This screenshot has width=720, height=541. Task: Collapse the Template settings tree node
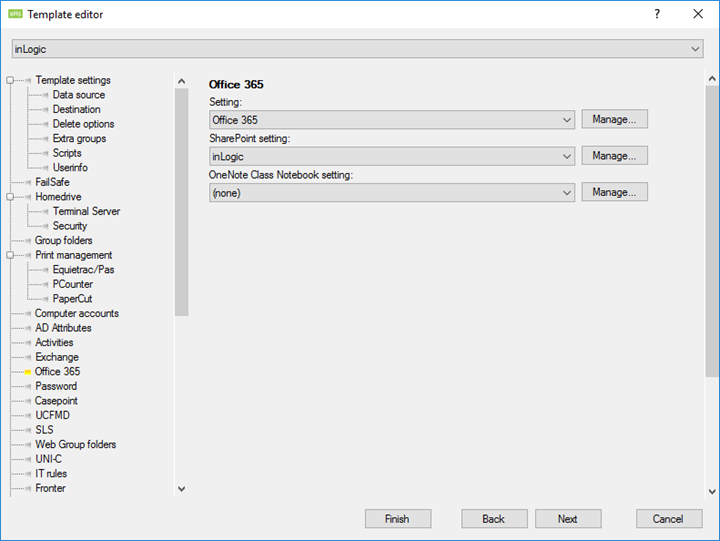pyautogui.click(x=9, y=81)
